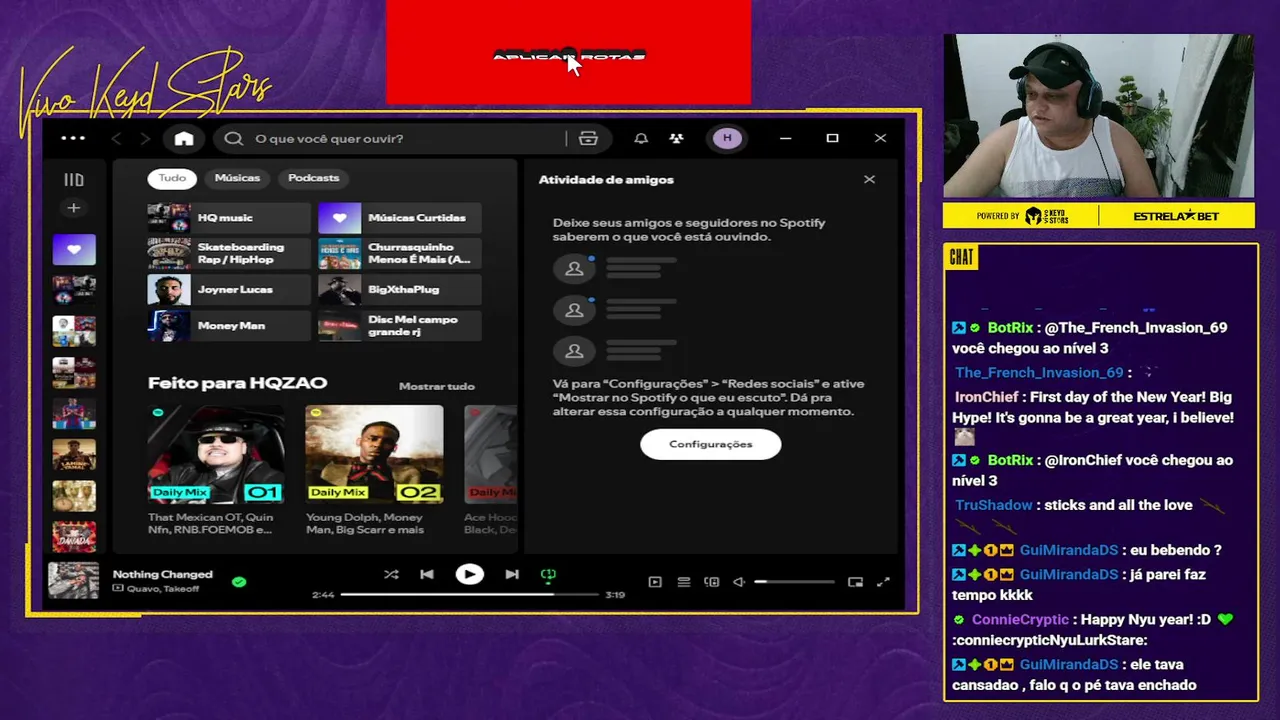Enter full screen mode icon
The width and height of the screenshot is (1280, 720).
[883, 582]
